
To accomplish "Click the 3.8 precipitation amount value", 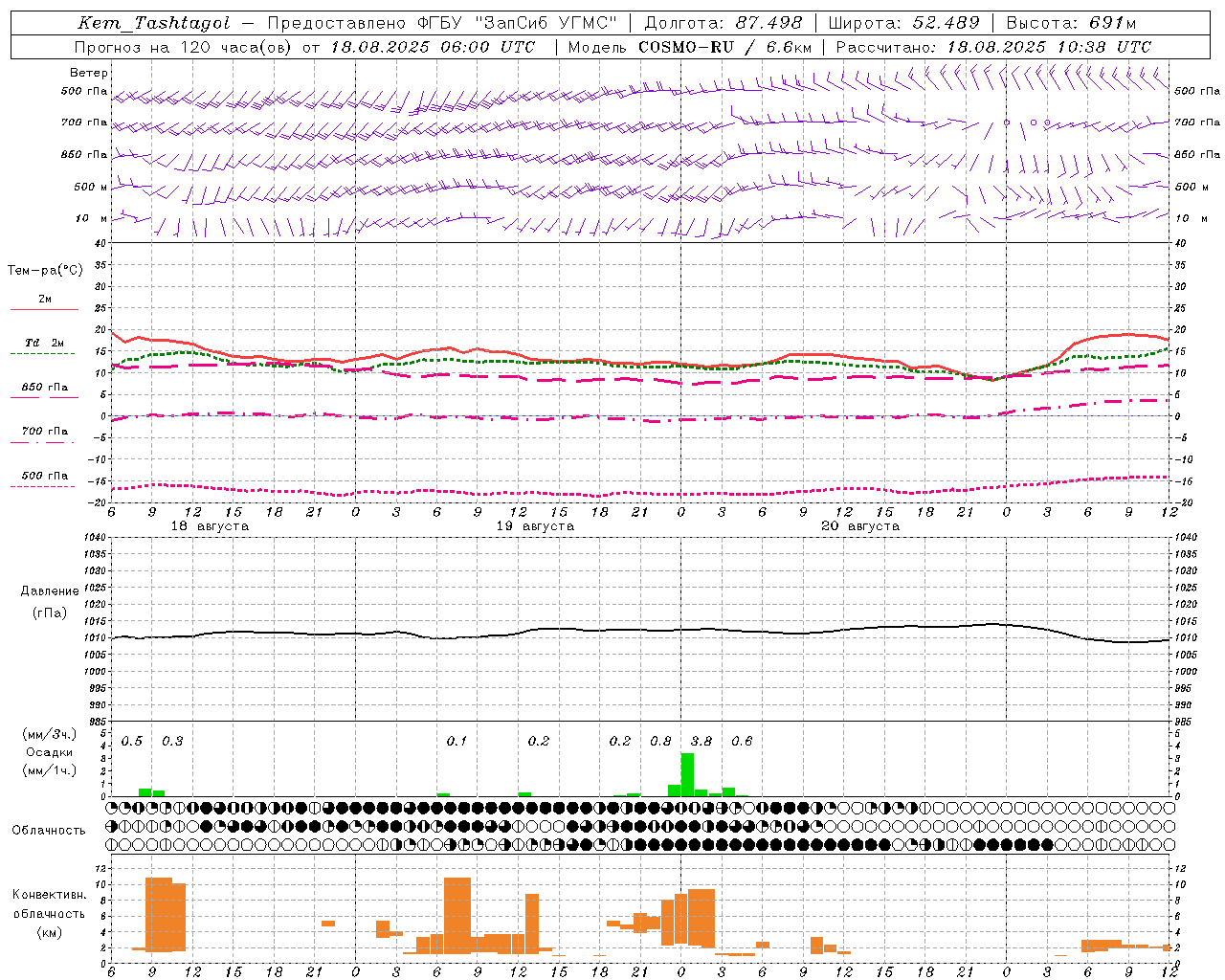I will [x=702, y=742].
